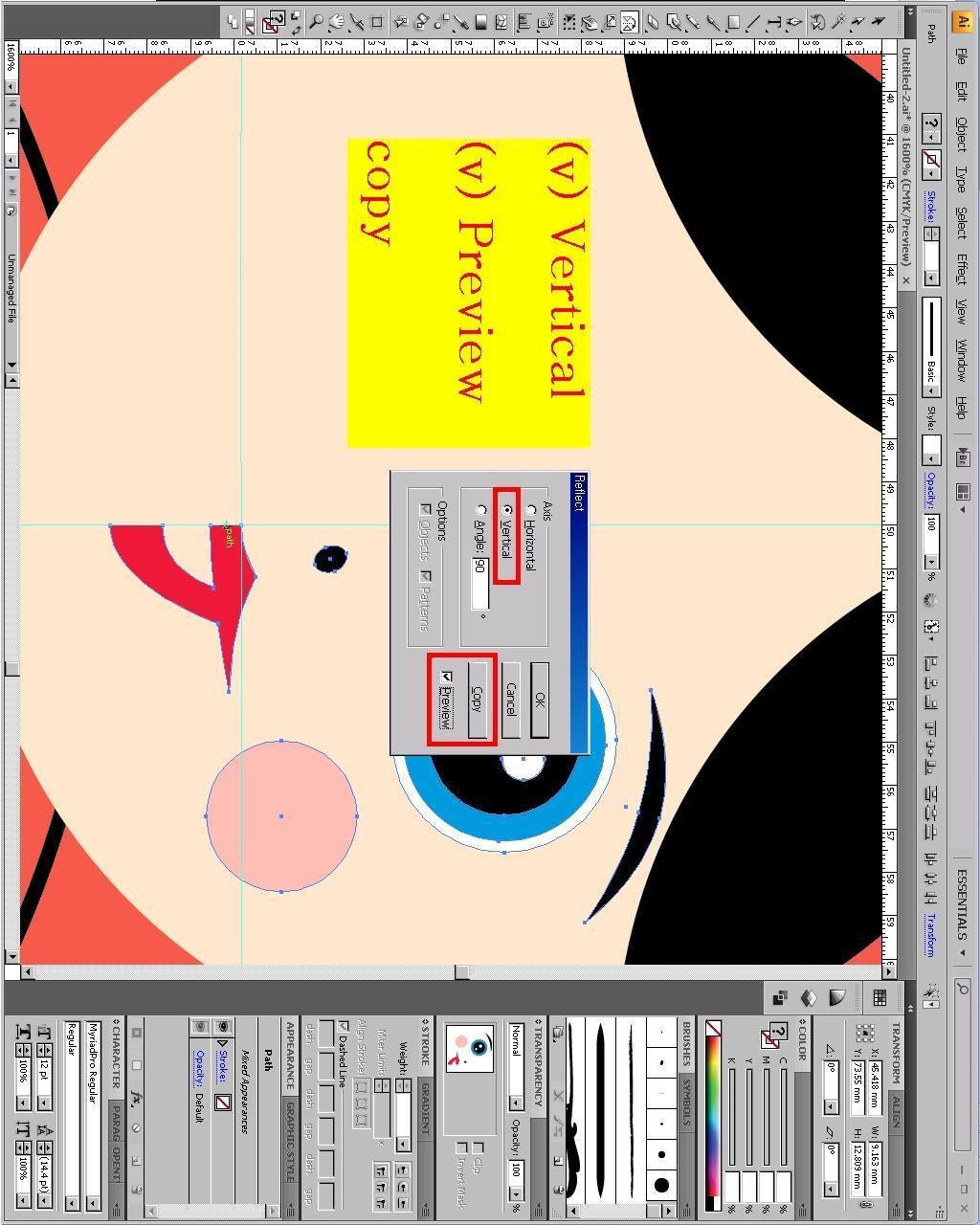980x1225 pixels.
Task: Open Adobe Bridge with the Br icon
Action: coord(964,457)
